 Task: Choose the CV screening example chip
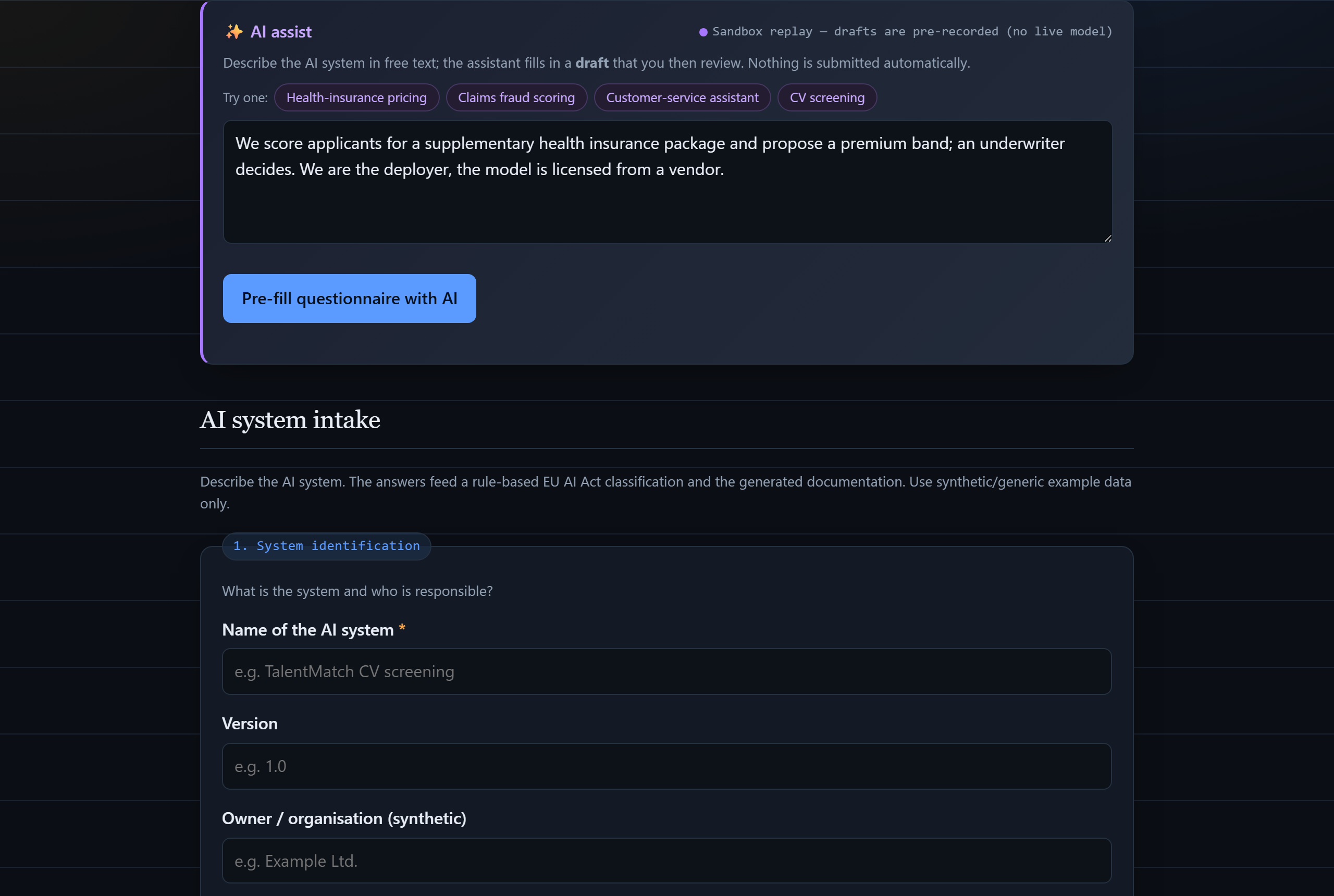tap(827, 98)
